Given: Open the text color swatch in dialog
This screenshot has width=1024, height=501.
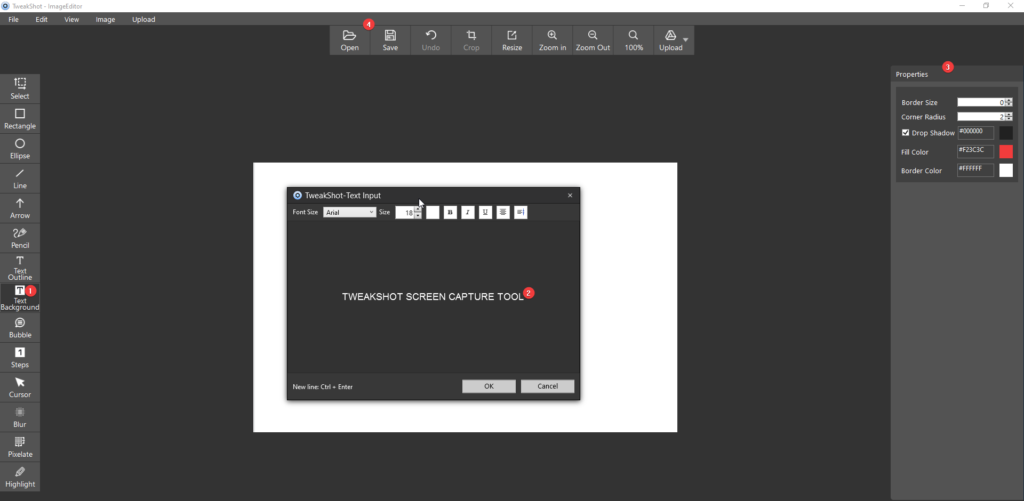Looking at the screenshot, I should (x=432, y=212).
